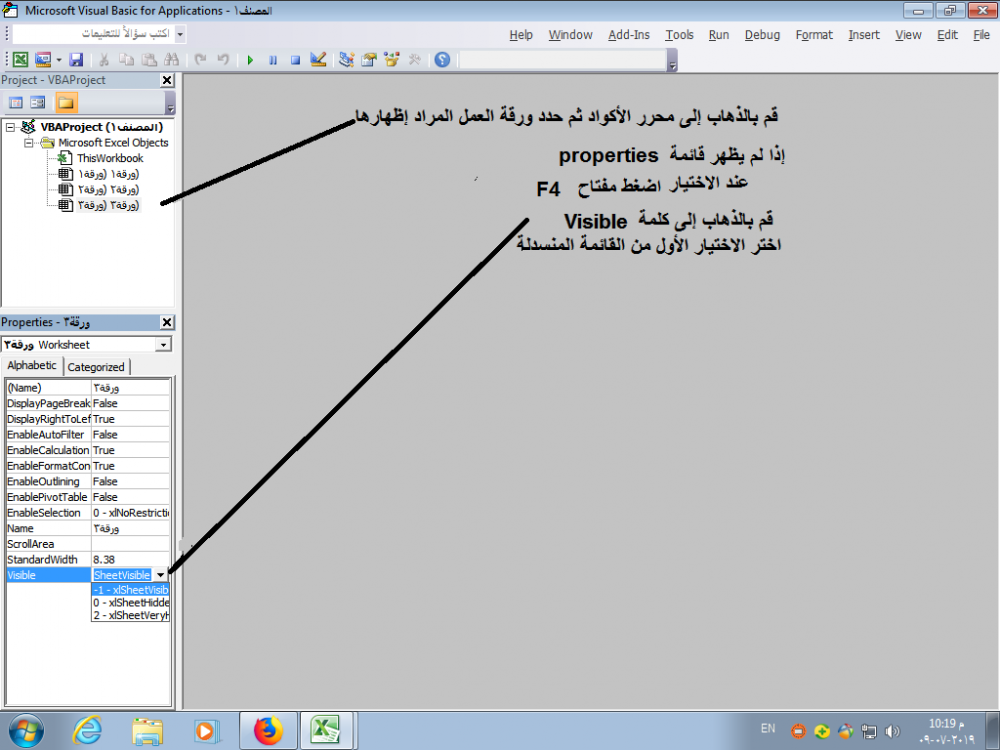The width and height of the screenshot is (1000, 750).
Task: Run the macro with green play icon
Action: click(250, 60)
